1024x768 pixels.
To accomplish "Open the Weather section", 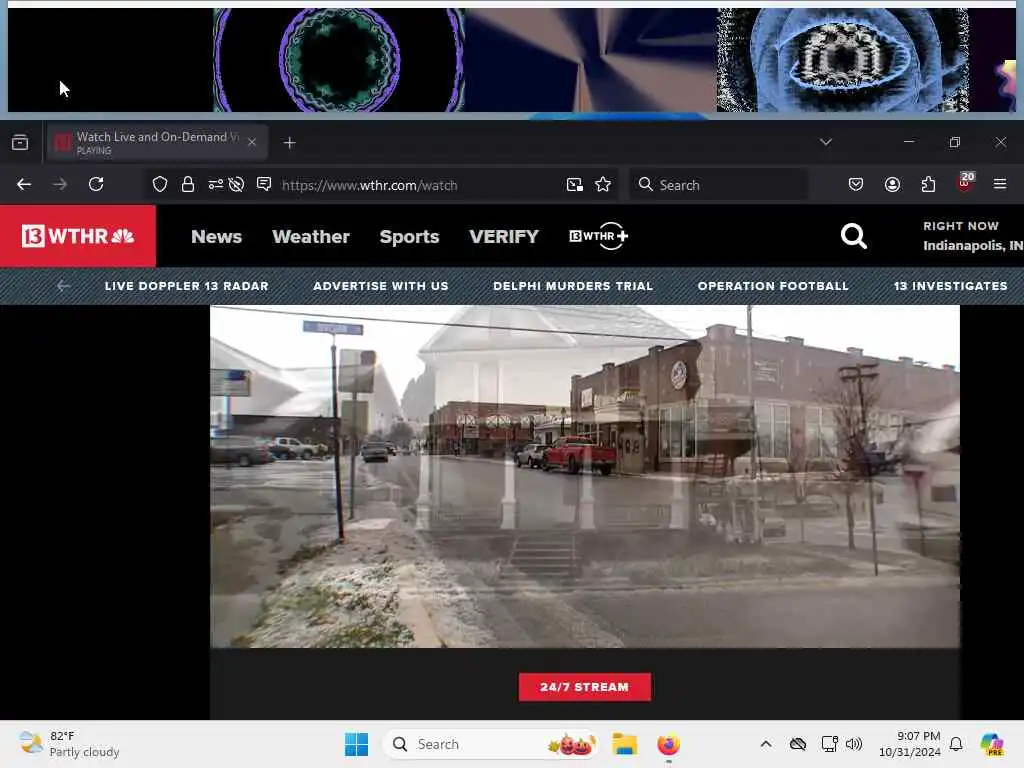I will [x=311, y=236].
